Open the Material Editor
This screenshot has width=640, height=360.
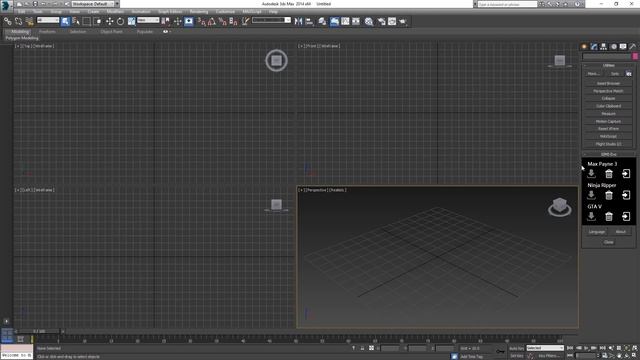point(369,21)
